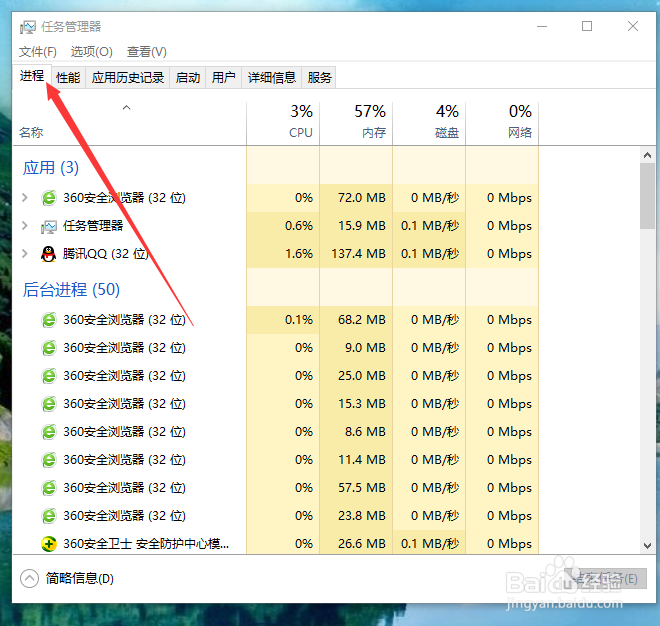Select the 腾讯QQ (32 位) row name
This screenshot has height=626, width=660.
[x=106, y=253]
